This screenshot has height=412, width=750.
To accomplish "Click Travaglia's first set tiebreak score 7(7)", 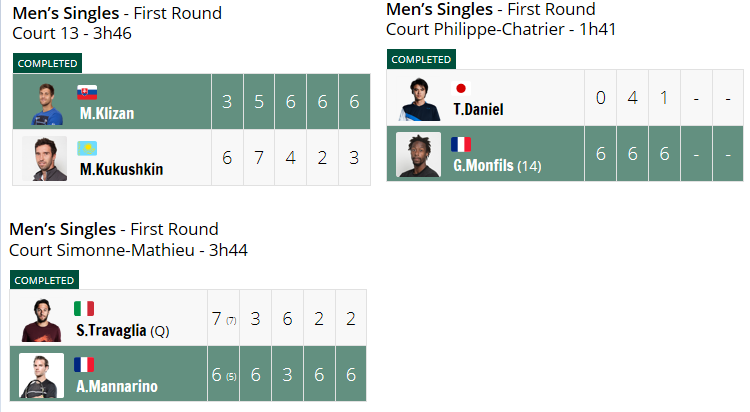I will click(224, 319).
